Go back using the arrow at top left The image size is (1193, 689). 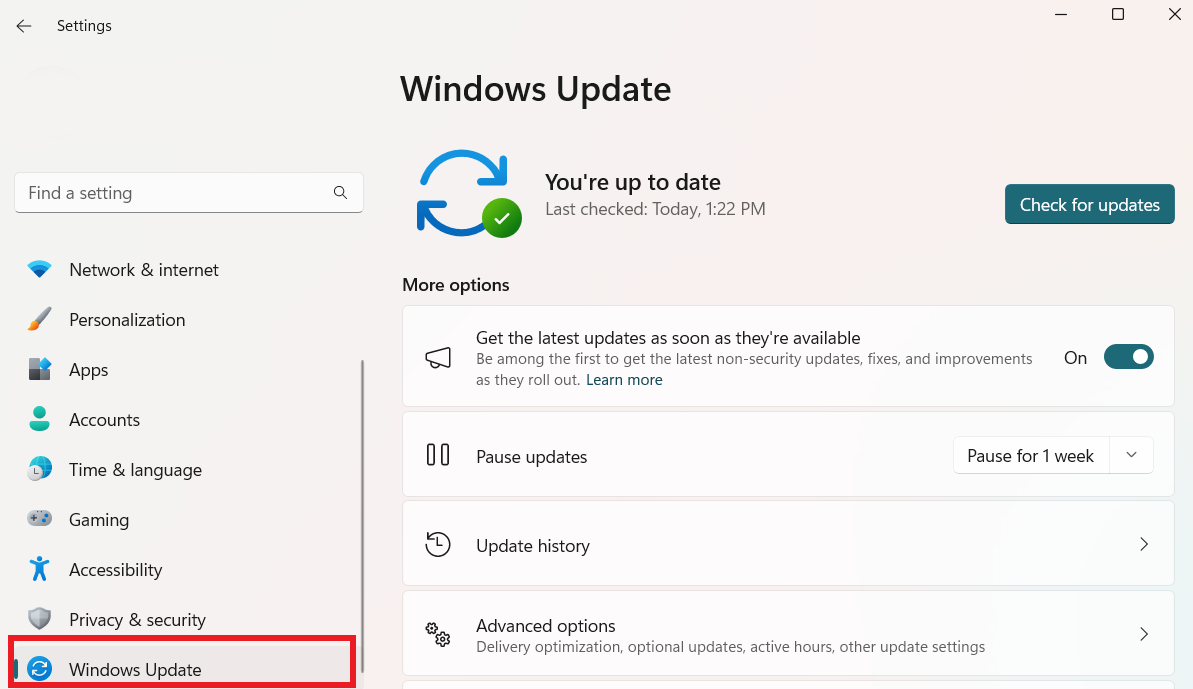[23, 25]
